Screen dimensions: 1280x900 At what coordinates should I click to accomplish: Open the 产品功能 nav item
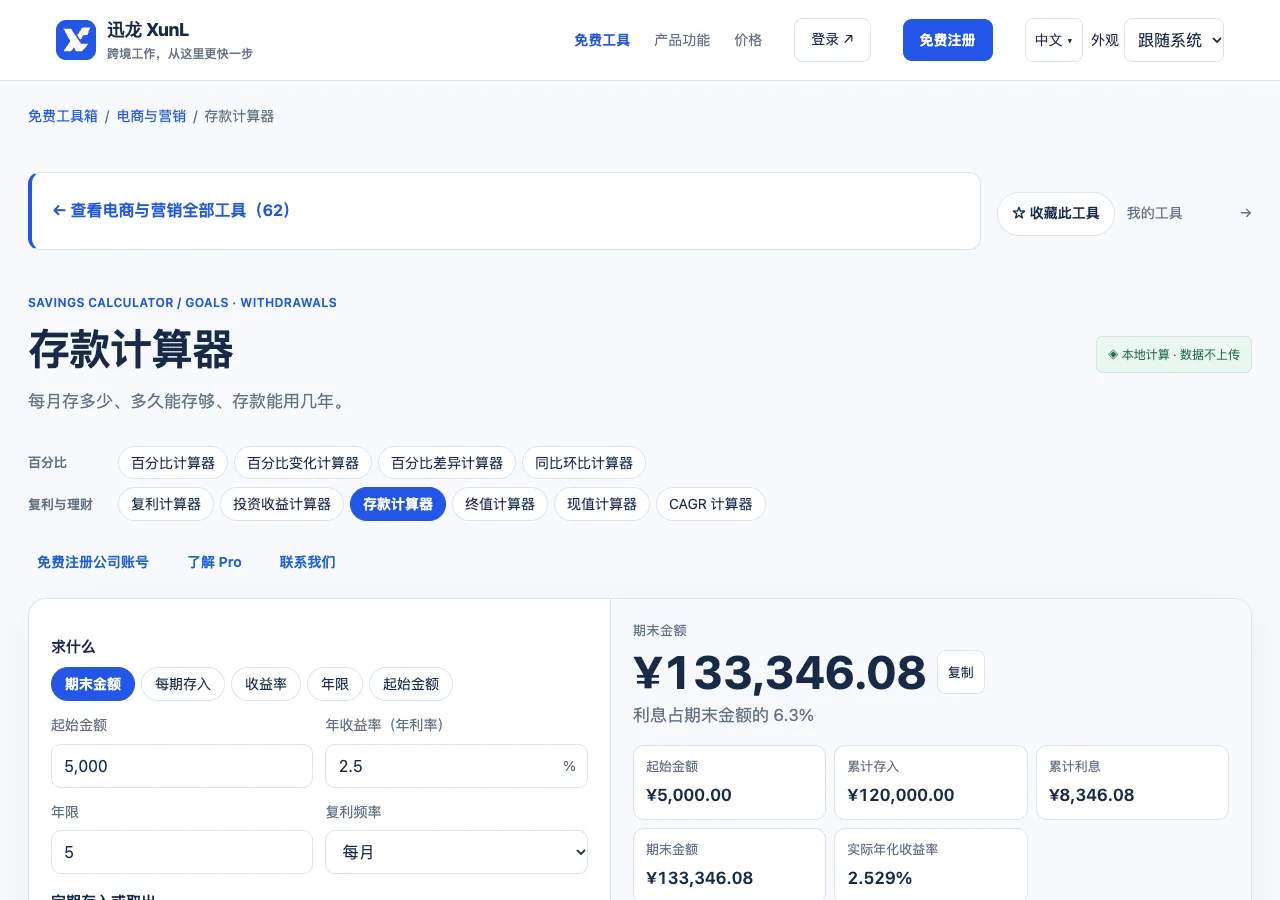pos(682,40)
